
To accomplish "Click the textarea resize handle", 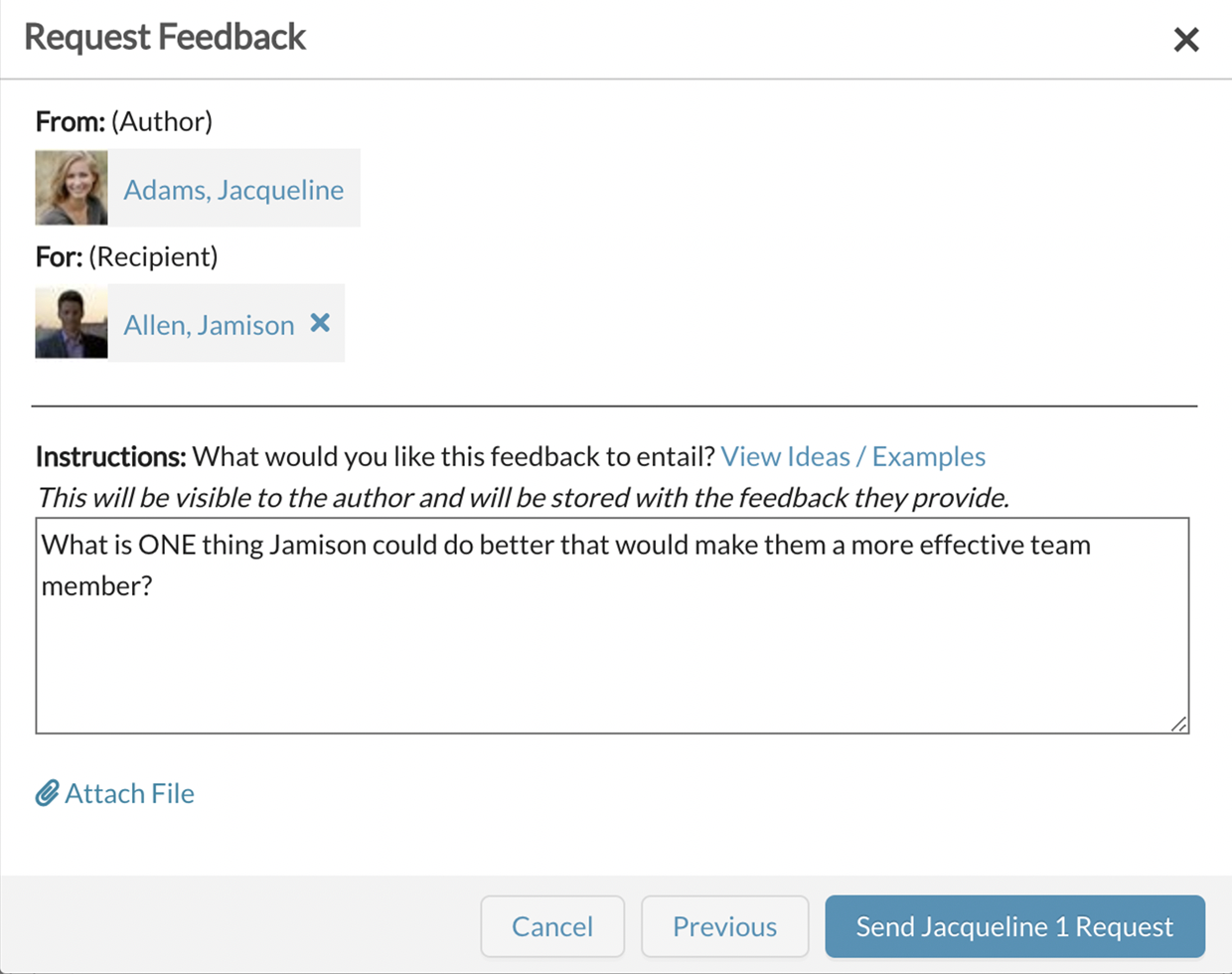I will point(1180,725).
